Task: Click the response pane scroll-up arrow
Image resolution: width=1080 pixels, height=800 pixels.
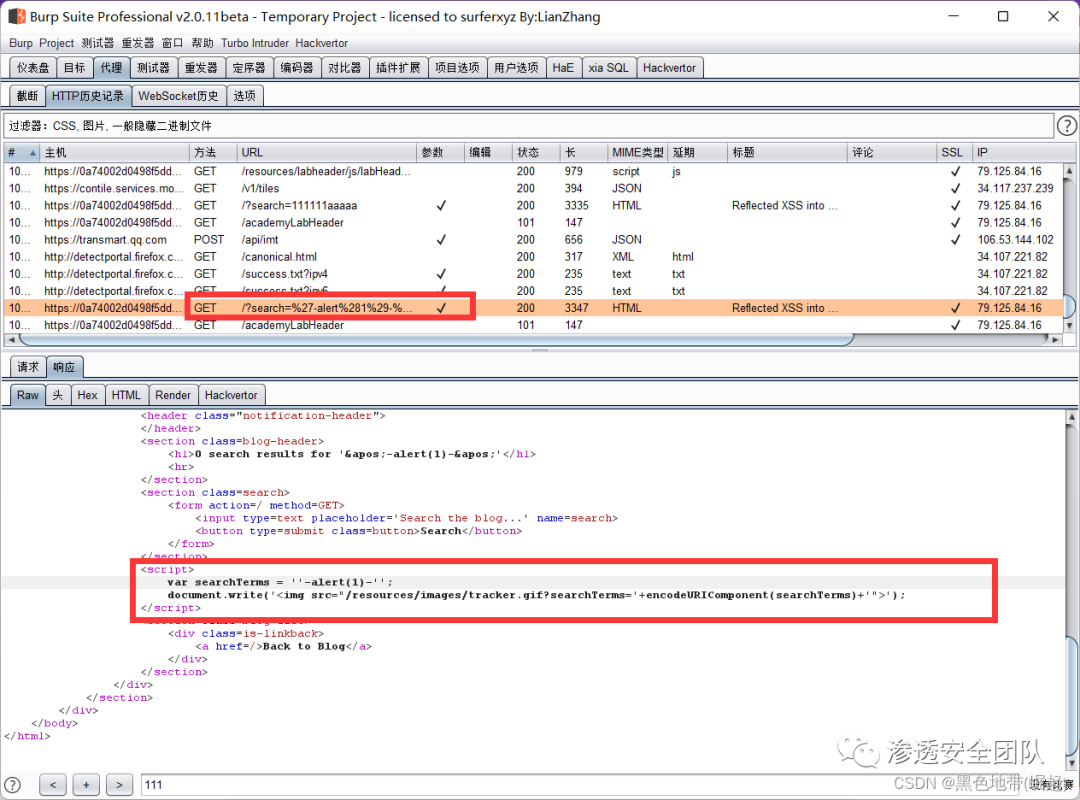Action: (x=1072, y=416)
